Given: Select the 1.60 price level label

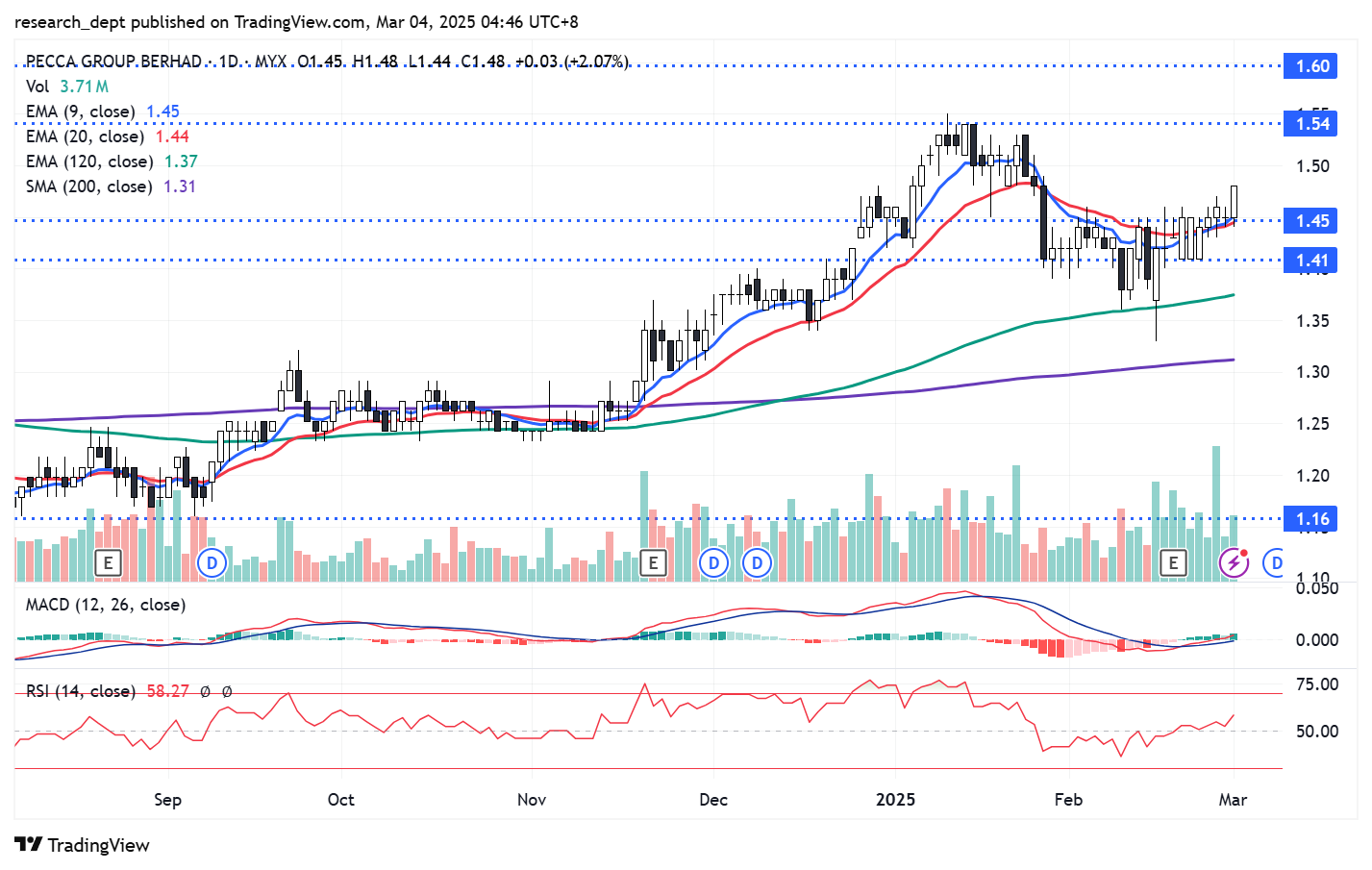Looking at the screenshot, I should click(1312, 66).
